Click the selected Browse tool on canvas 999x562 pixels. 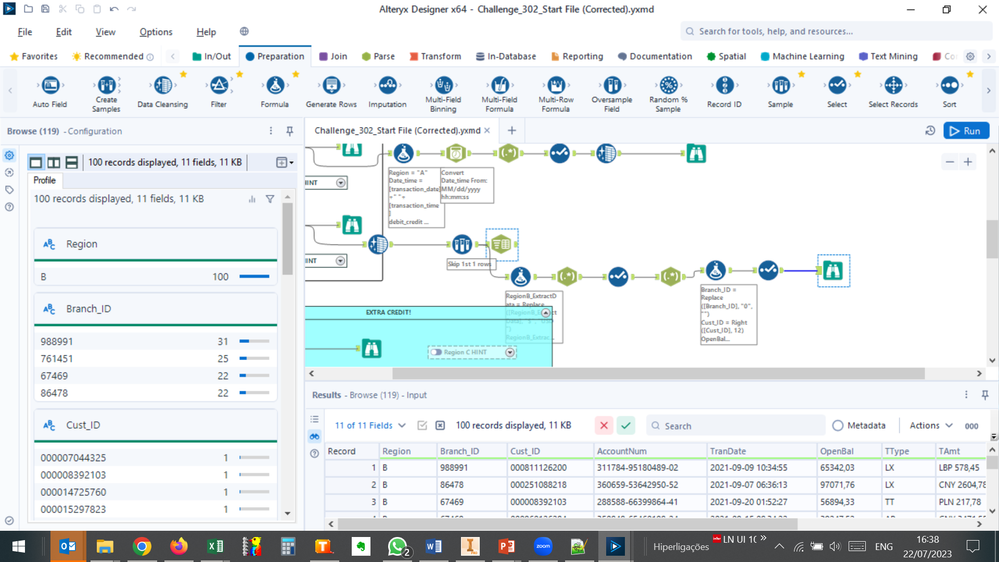[x=833, y=271]
